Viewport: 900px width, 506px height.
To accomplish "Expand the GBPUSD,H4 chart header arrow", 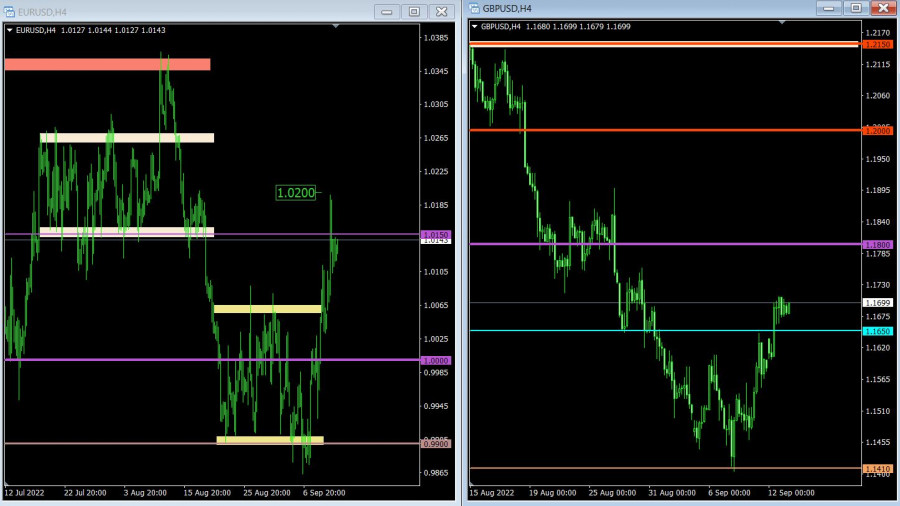I will (x=475, y=26).
